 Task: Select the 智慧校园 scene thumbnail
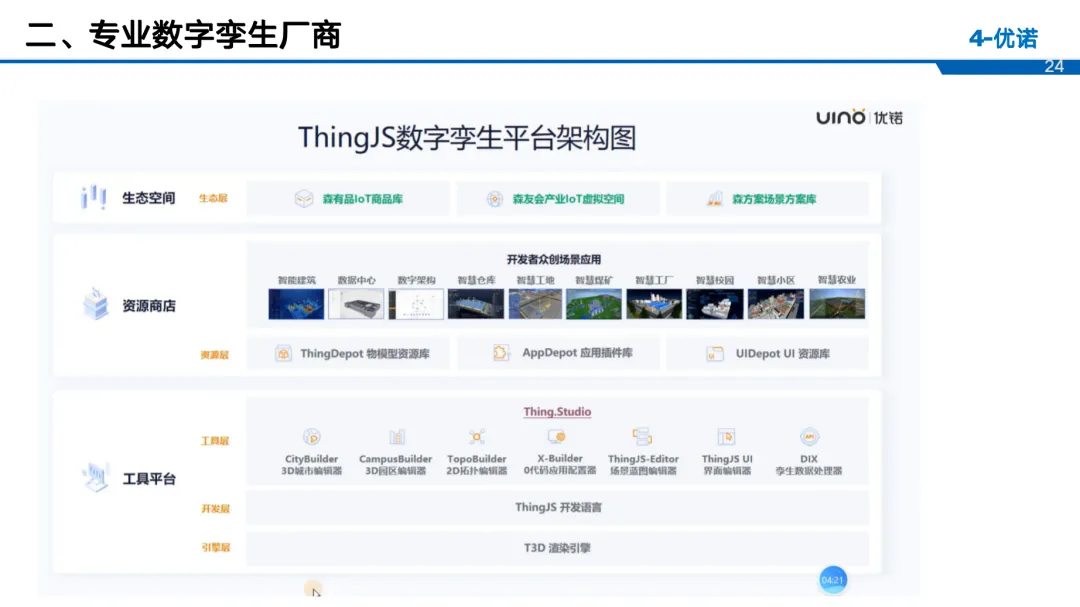click(715, 304)
